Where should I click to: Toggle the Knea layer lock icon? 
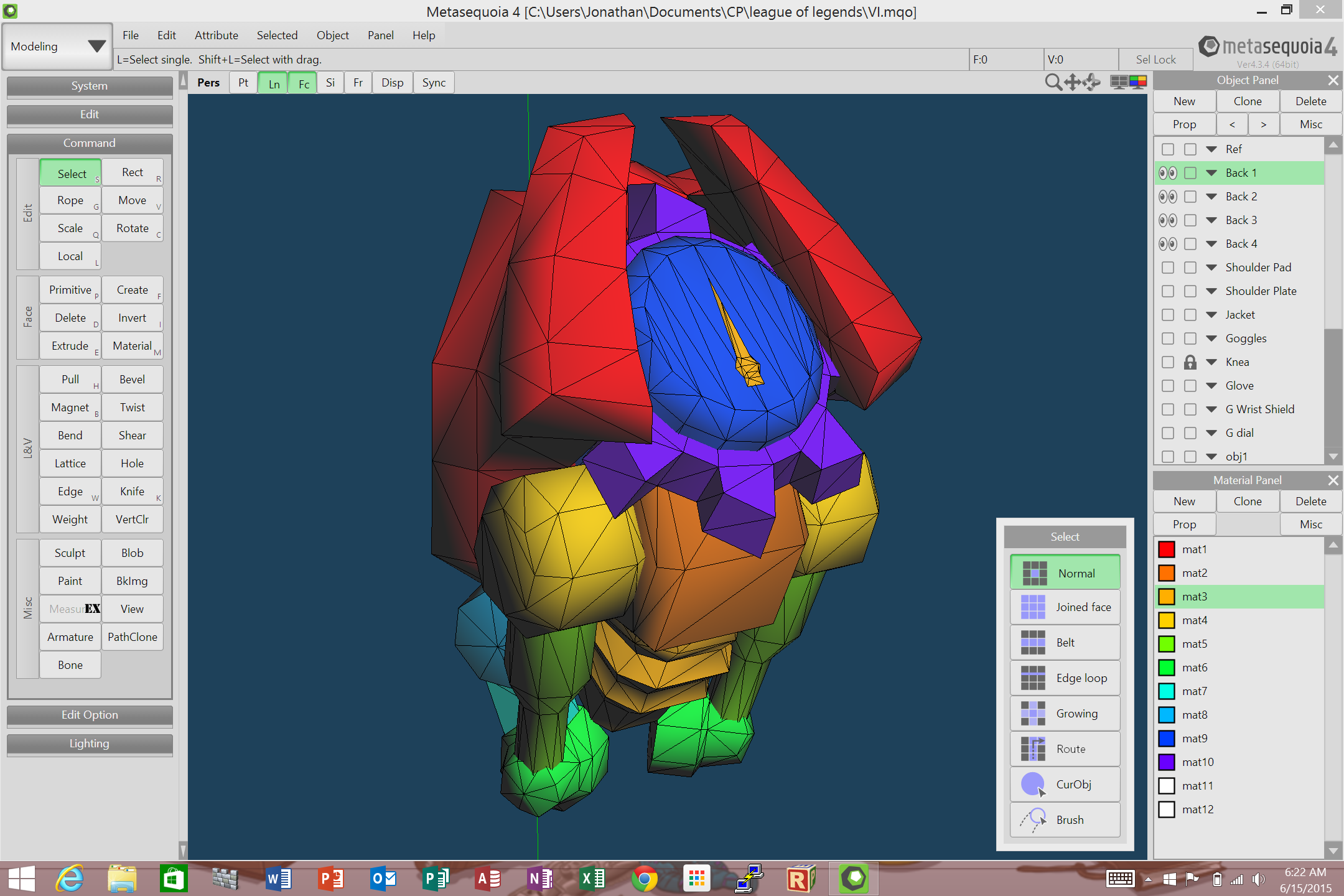point(1190,362)
